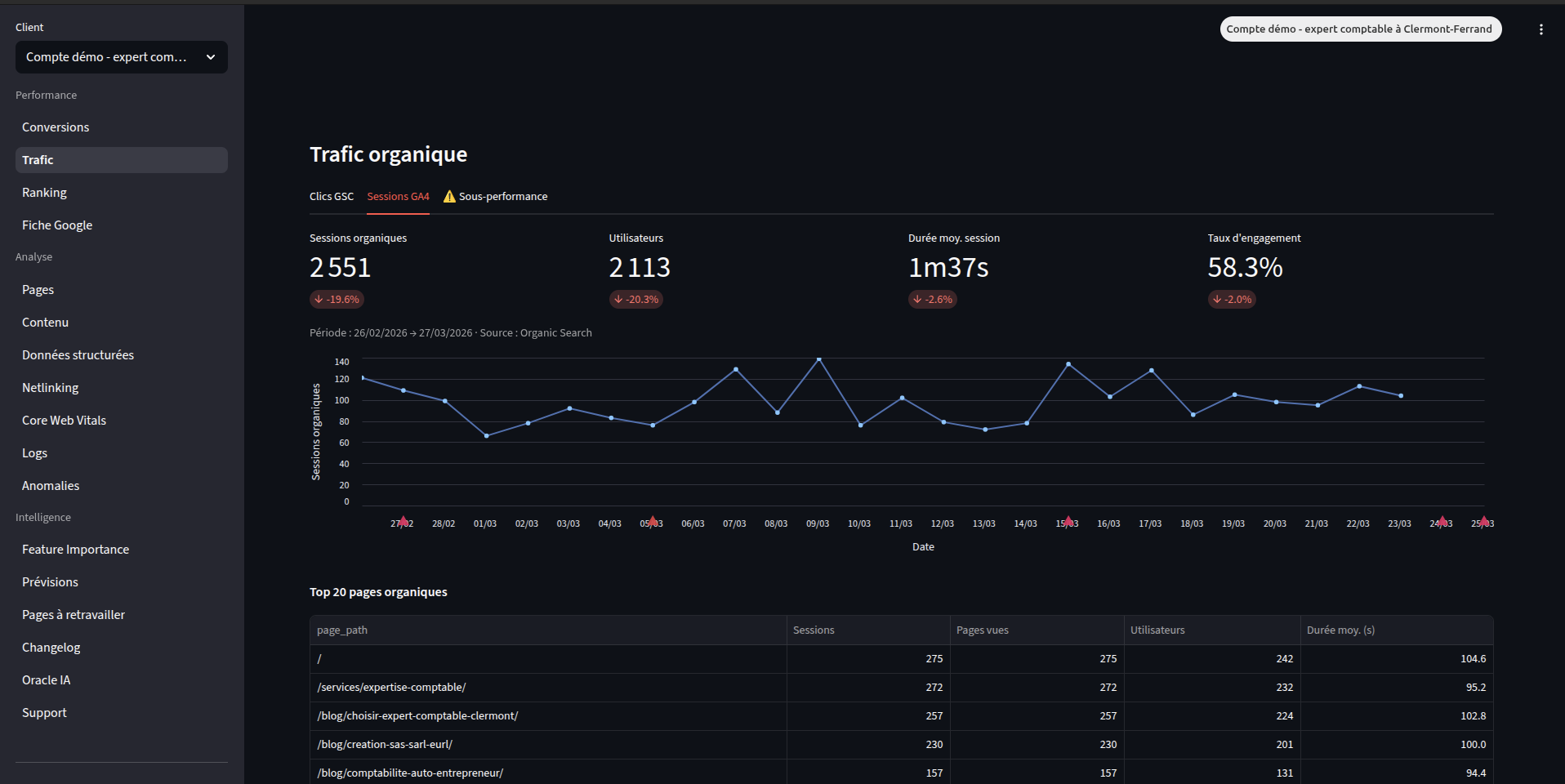Viewport: 1565px width, 784px height.
Task: Select the red anomaly marker at 15/03
Action: 1067,520
